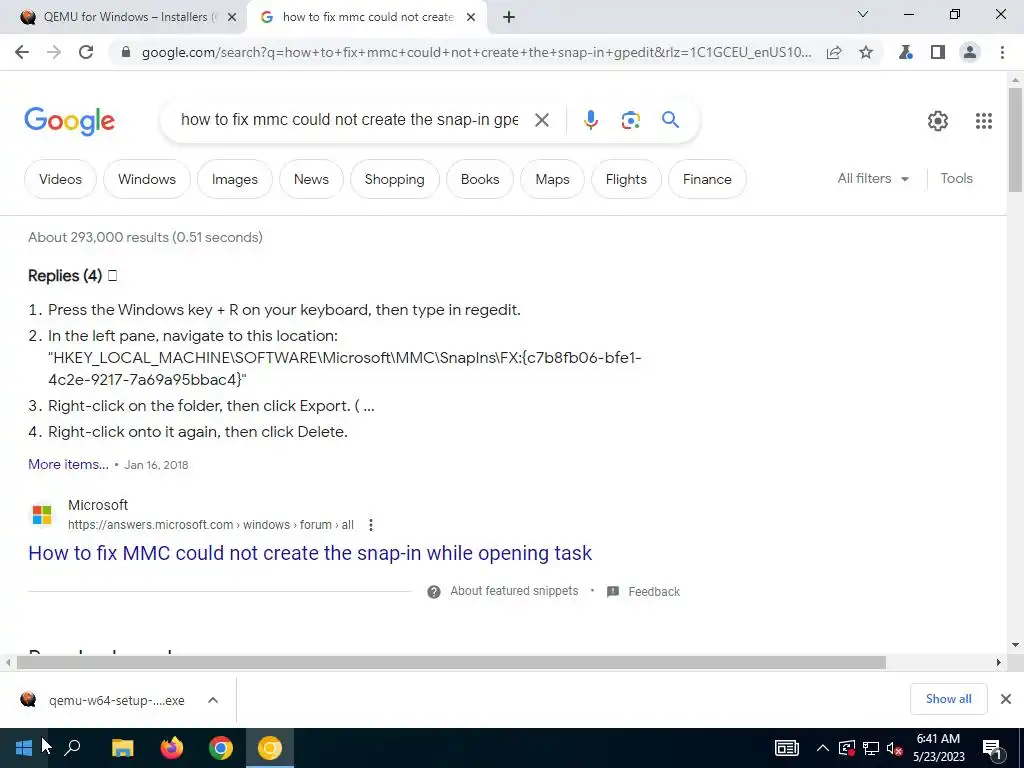Open the browser side panel

click(938, 52)
